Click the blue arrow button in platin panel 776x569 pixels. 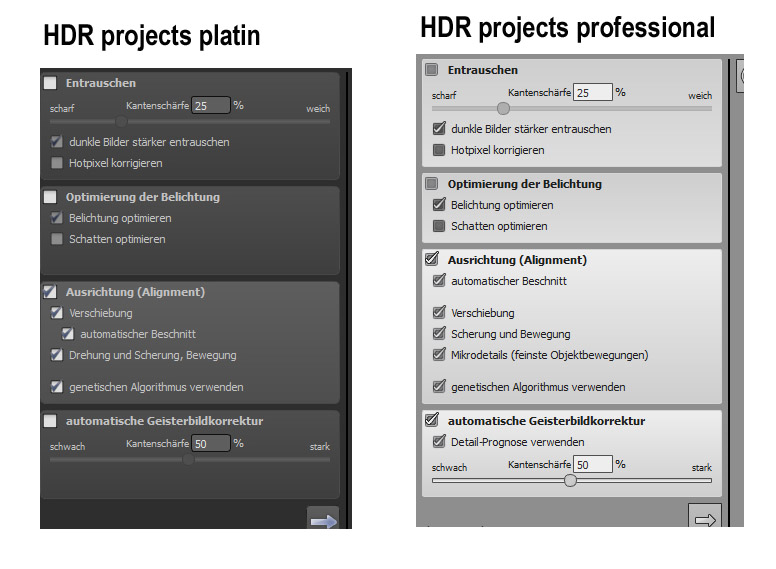click(323, 519)
